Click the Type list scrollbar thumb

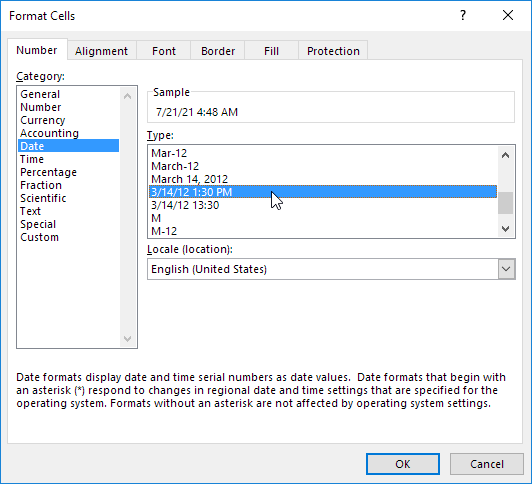point(505,203)
